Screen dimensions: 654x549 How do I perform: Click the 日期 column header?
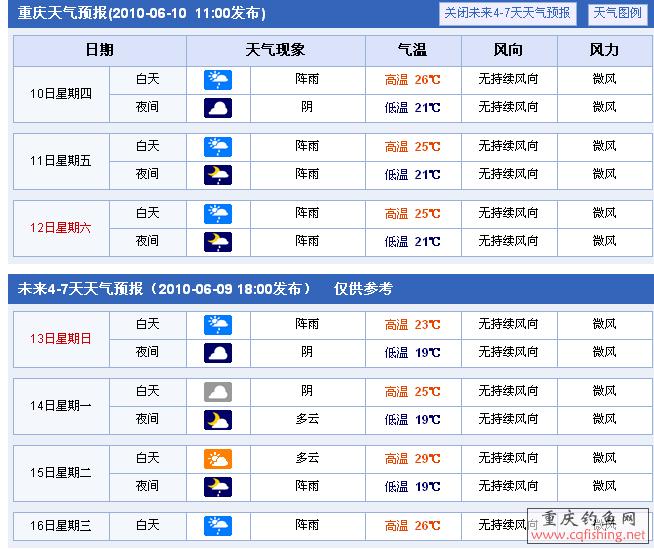[x=100, y=50]
